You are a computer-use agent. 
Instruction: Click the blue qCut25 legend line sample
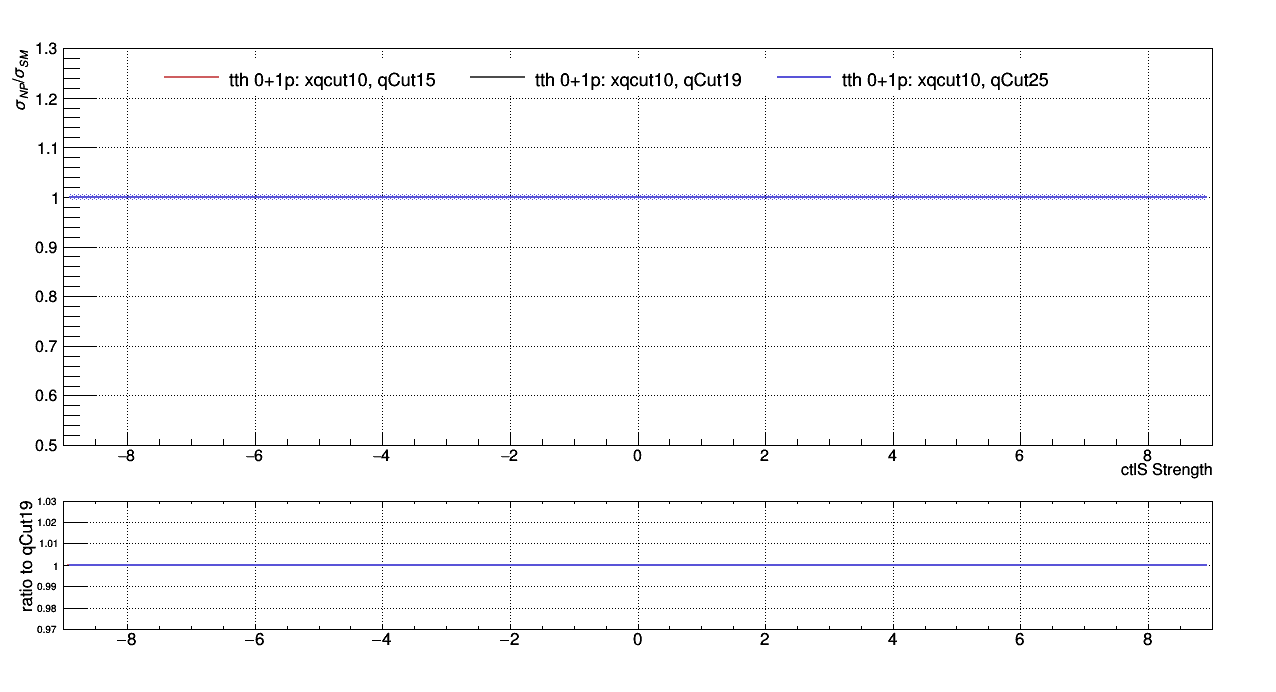point(804,78)
